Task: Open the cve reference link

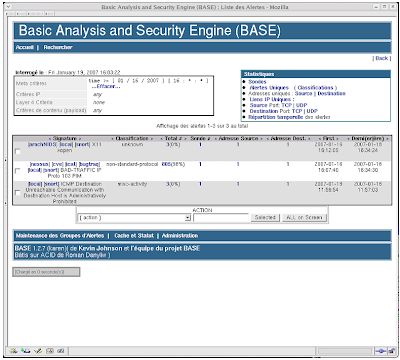Action: (x=58, y=164)
